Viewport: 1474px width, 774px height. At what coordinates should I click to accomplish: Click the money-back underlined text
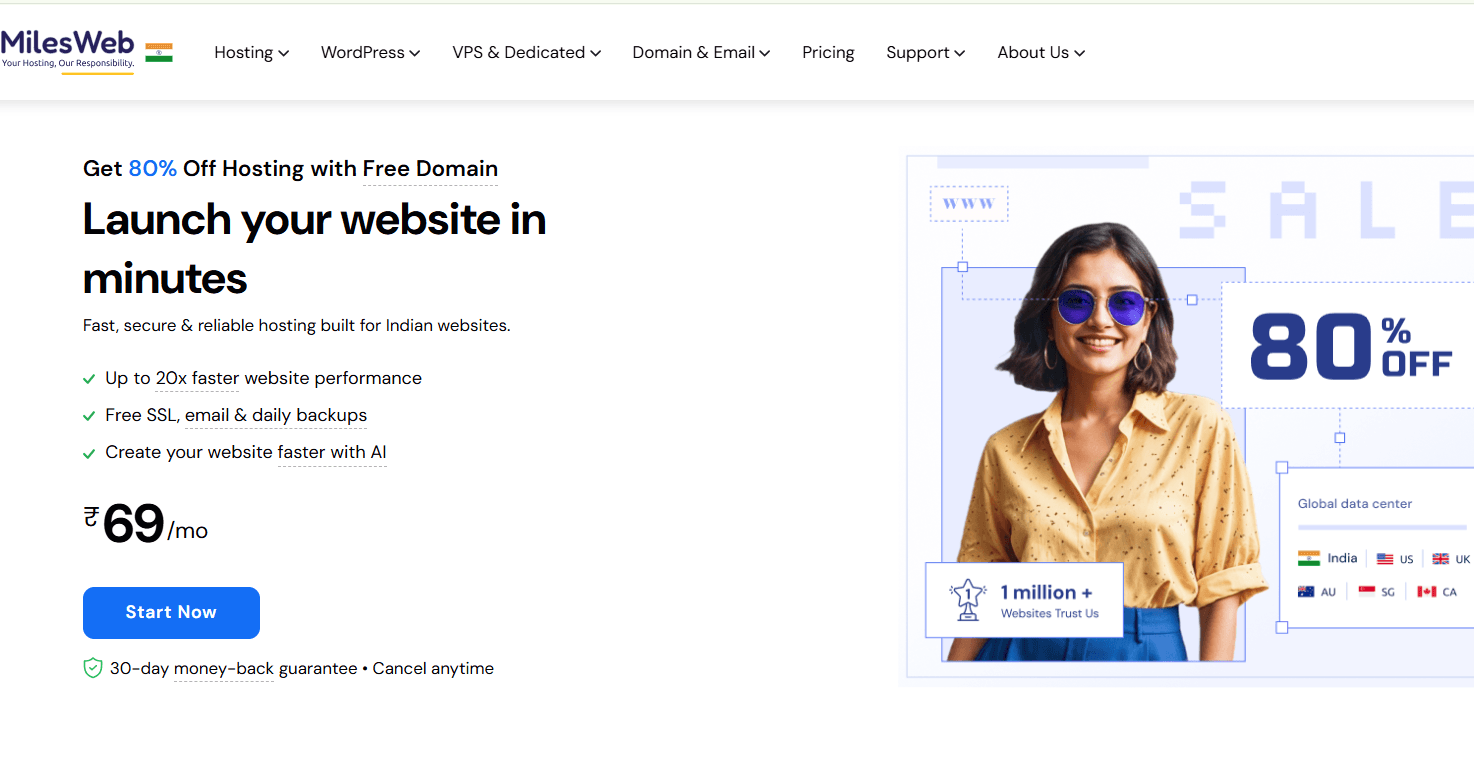pyautogui.click(x=224, y=668)
